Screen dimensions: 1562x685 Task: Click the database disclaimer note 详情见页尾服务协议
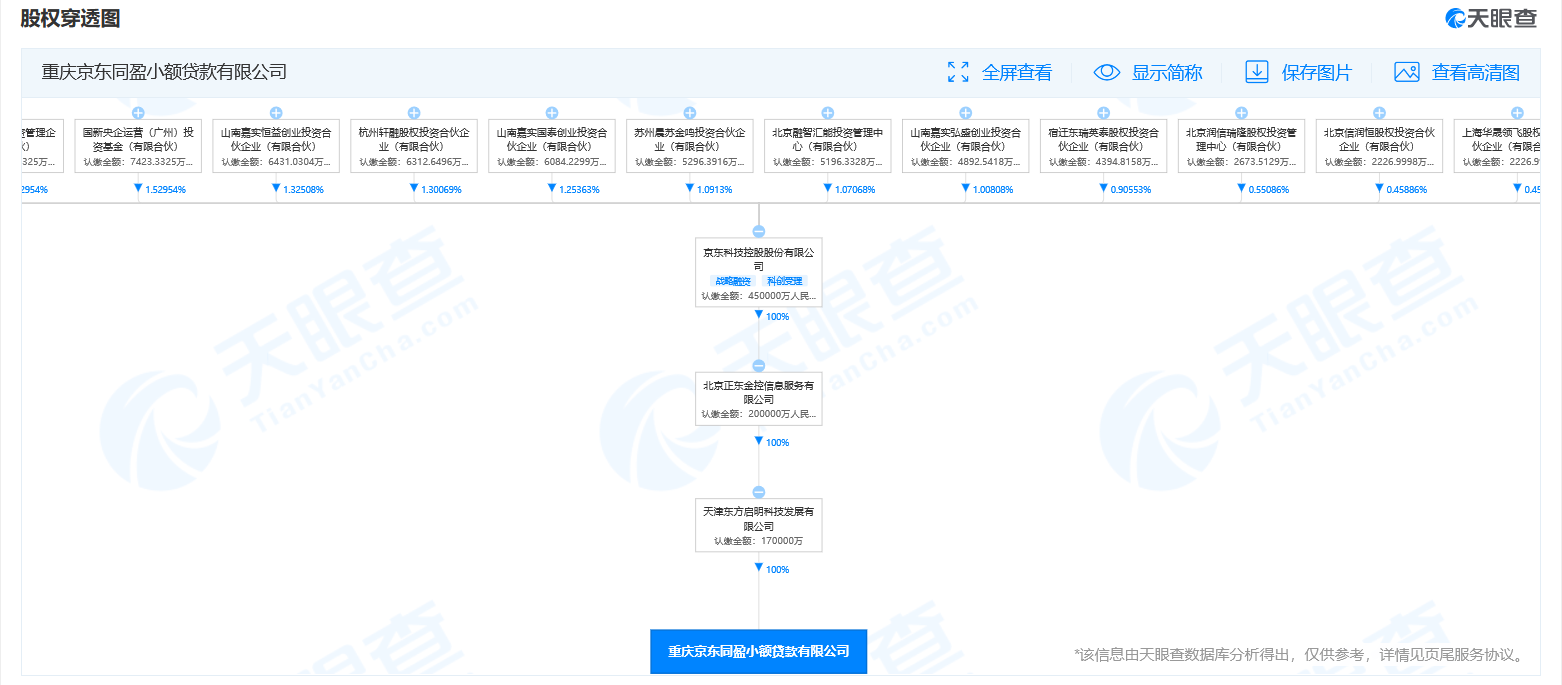tap(1302, 655)
